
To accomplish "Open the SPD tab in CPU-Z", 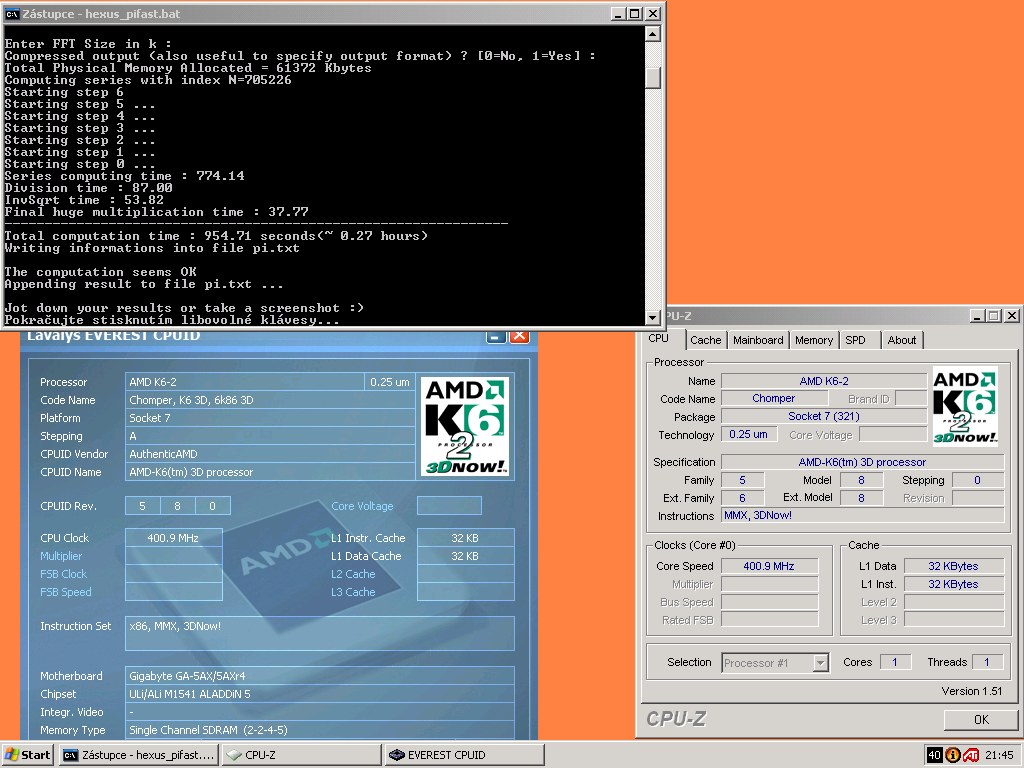I will click(x=856, y=340).
